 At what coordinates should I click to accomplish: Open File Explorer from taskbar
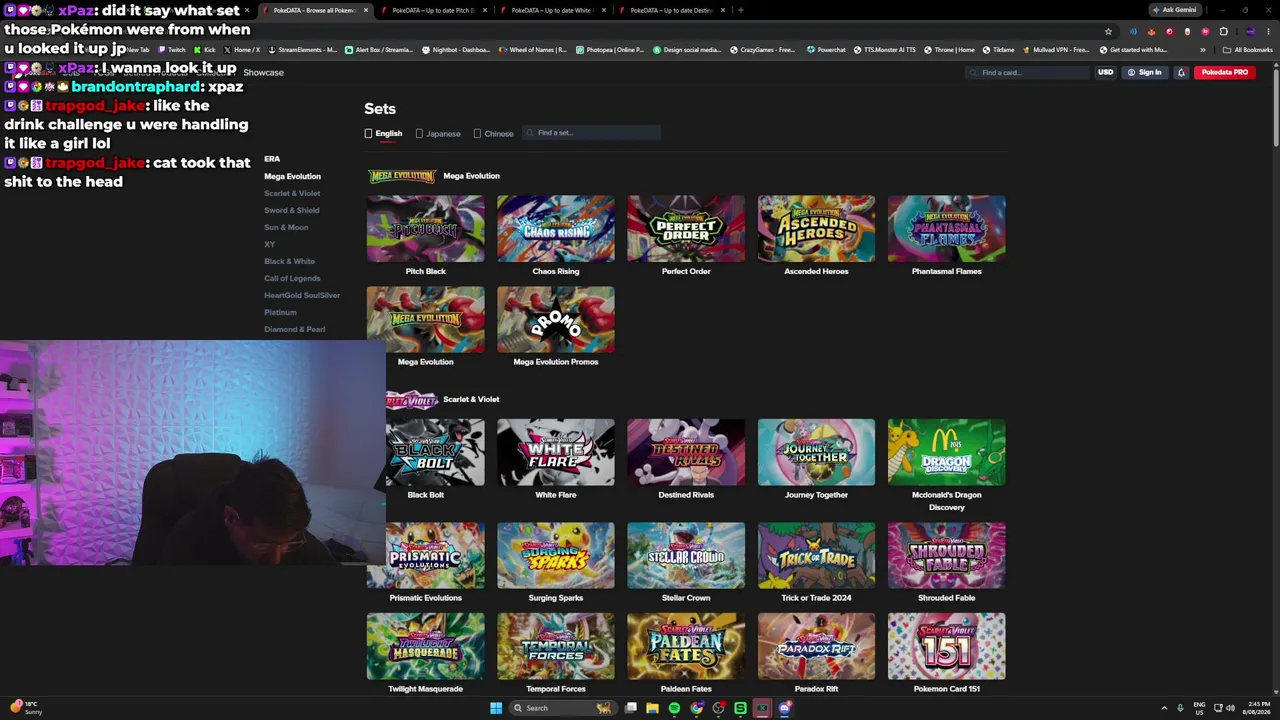pyautogui.click(x=652, y=708)
